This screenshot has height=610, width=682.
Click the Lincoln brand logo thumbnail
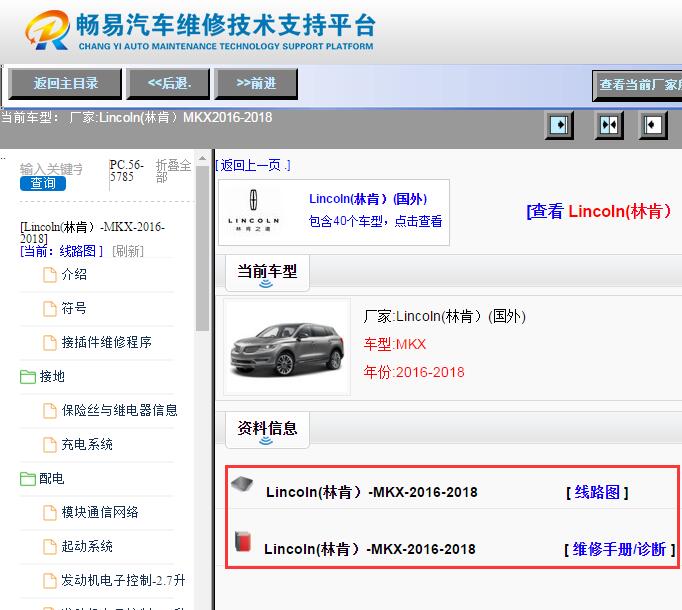254,213
